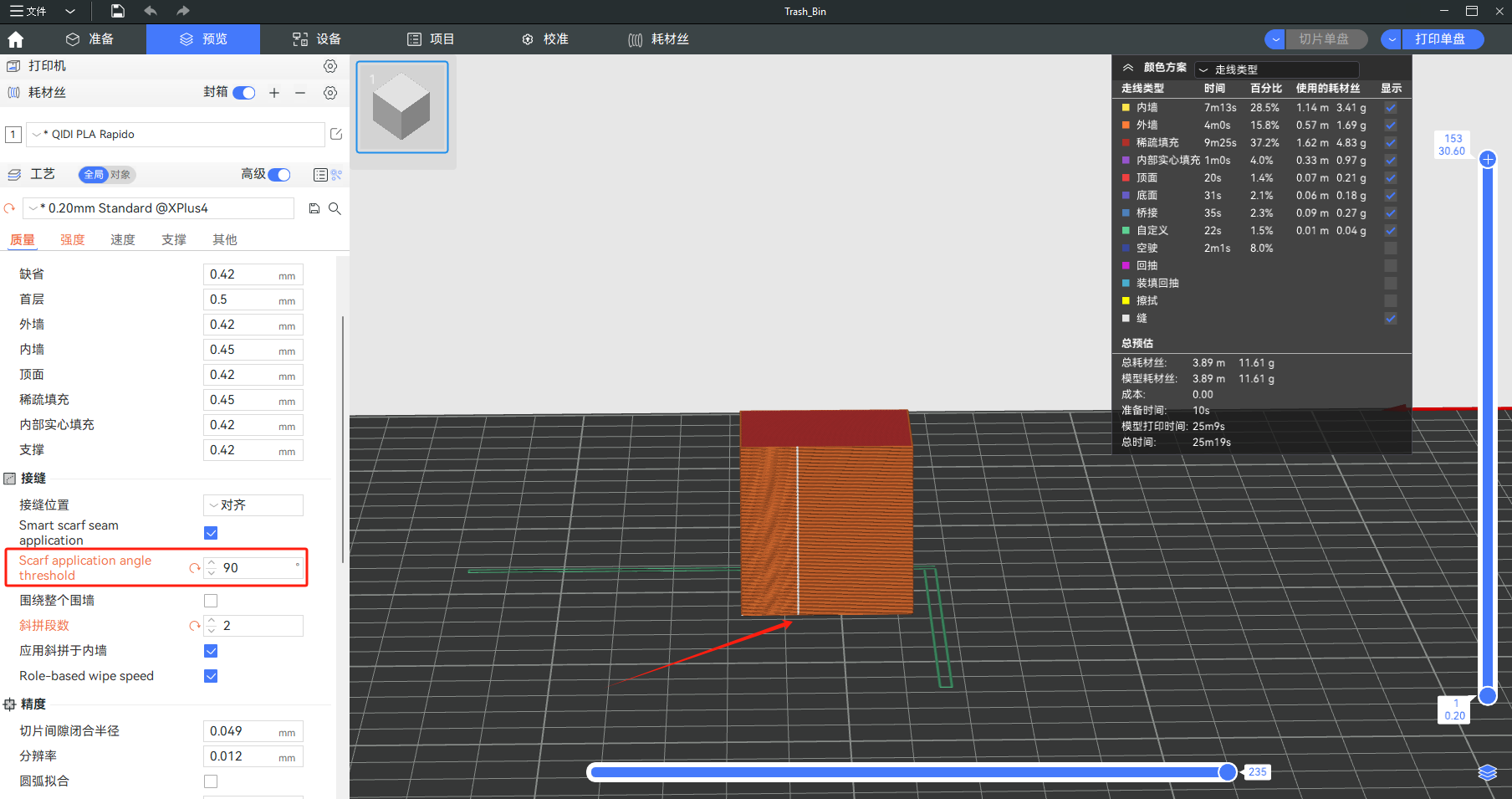Click the save project icon
The width and height of the screenshot is (1512, 799).
click(x=118, y=11)
